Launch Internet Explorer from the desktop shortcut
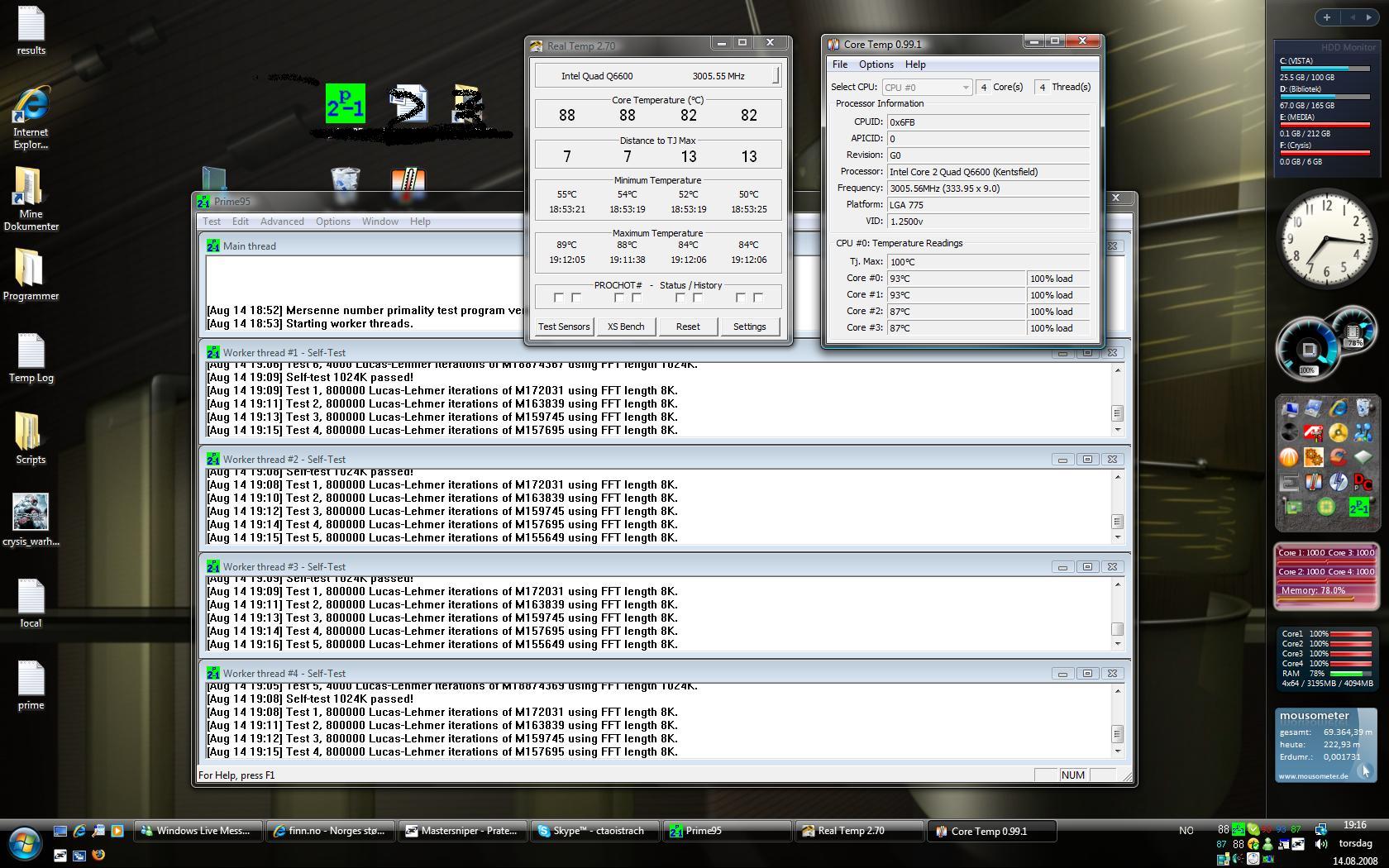 (31, 118)
